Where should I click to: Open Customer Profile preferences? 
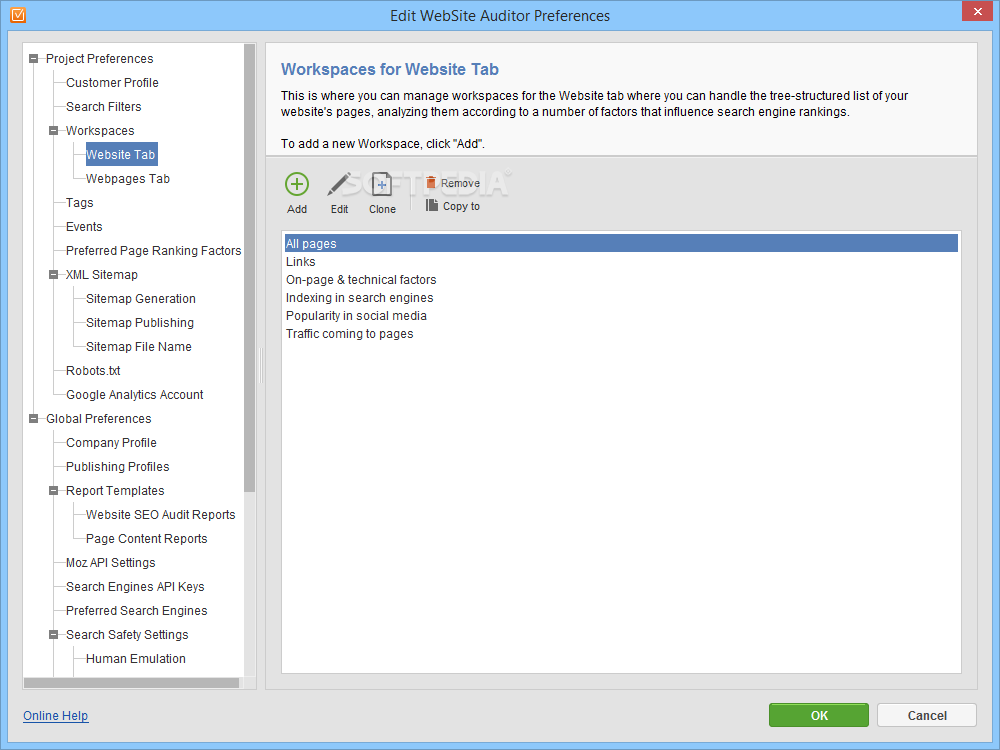tap(112, 83)
